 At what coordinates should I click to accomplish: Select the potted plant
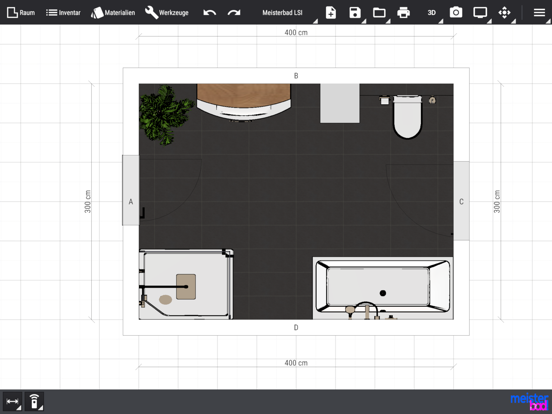(x=165, y=115)
